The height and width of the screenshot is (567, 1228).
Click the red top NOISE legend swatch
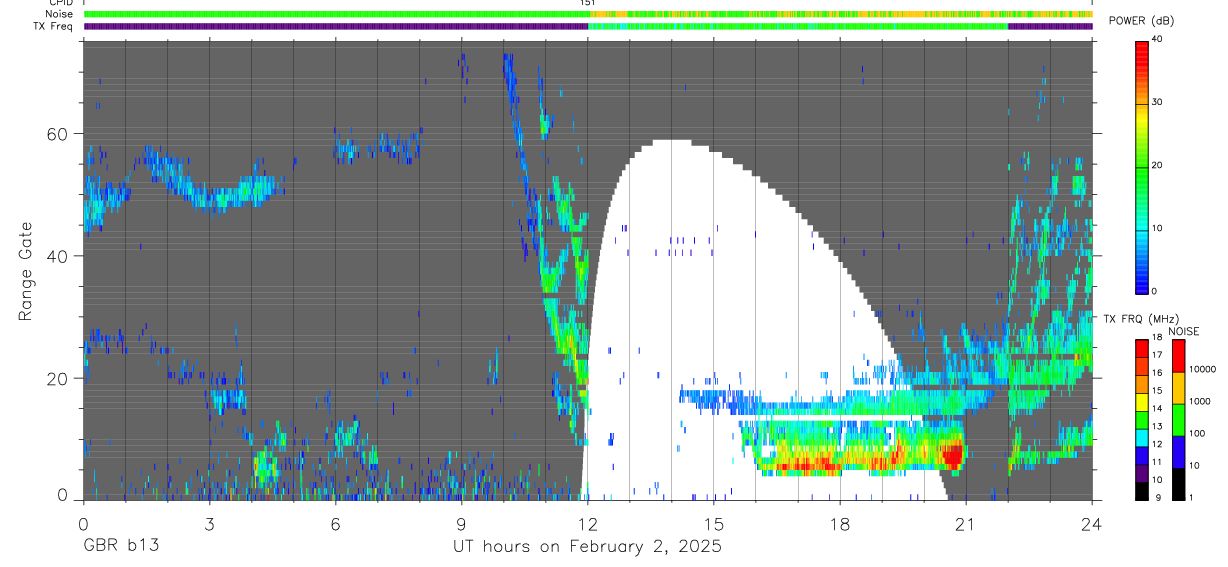1178,356
